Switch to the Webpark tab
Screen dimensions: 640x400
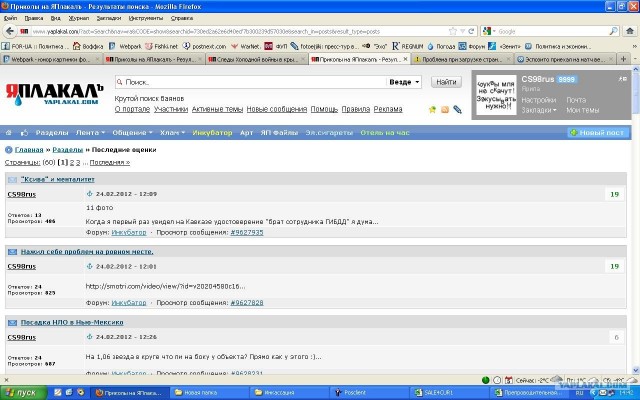click(51, 60)
